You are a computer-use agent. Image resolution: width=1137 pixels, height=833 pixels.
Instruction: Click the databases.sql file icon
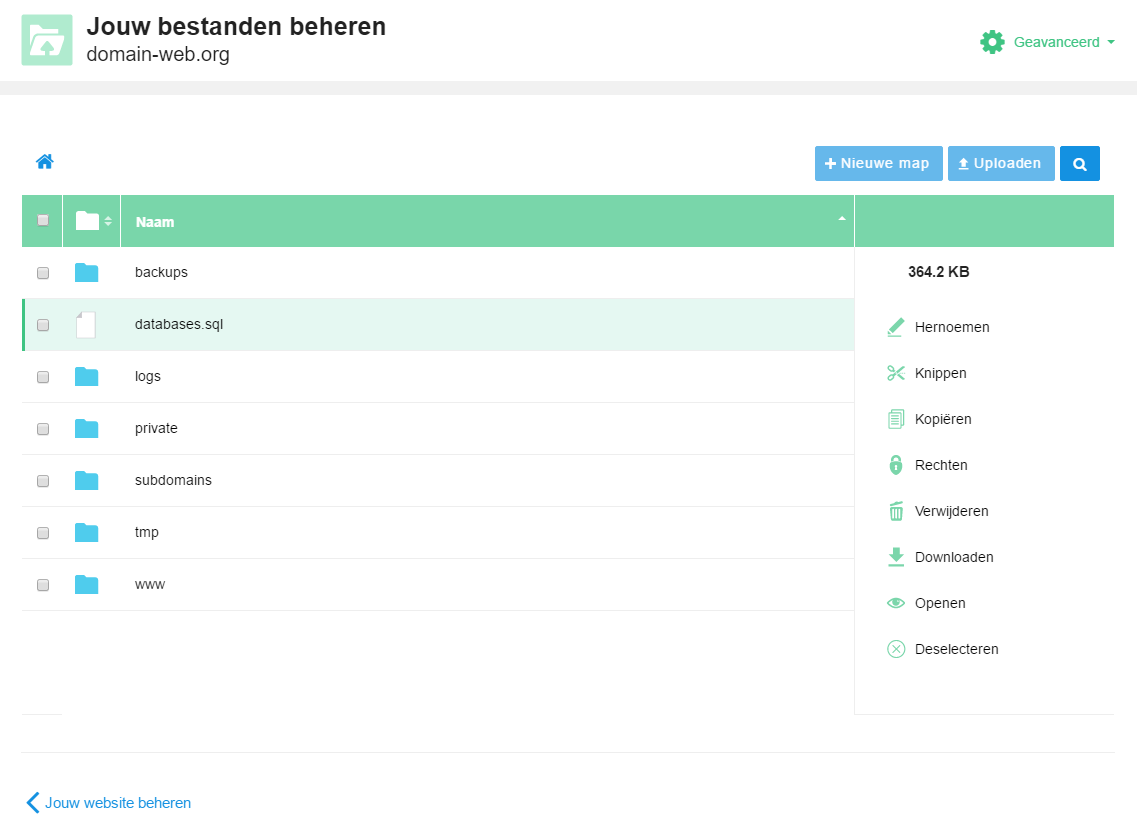tap(86, 325)
